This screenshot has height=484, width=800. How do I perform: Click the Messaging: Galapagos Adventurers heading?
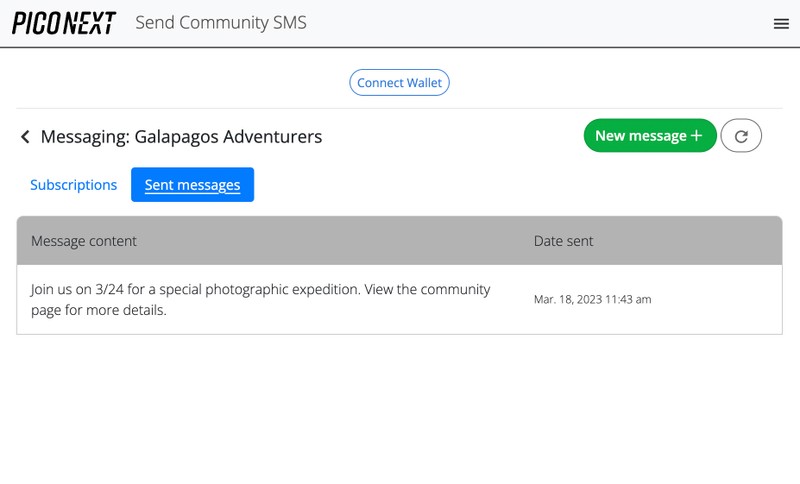click(x=181, y=137)
